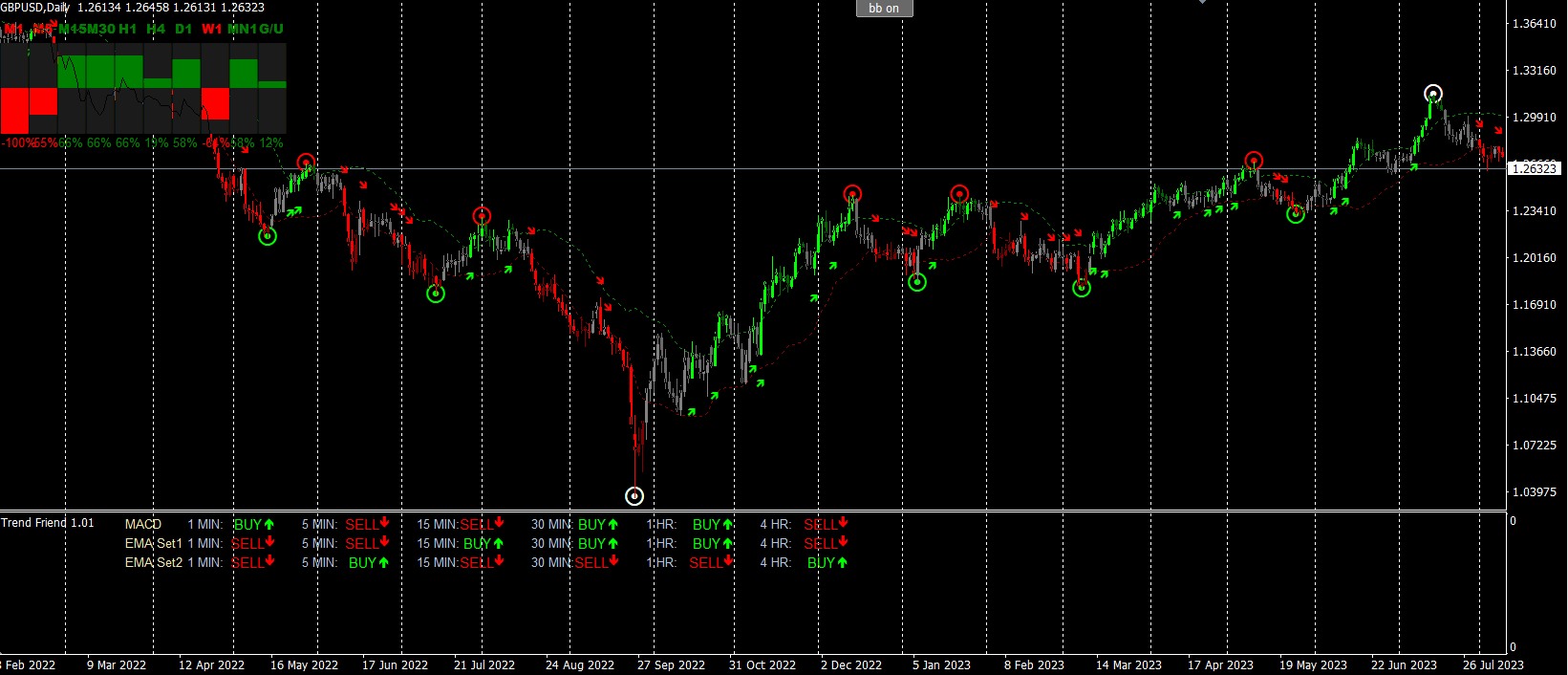Click the green circle at the July 2022 low

436,294
